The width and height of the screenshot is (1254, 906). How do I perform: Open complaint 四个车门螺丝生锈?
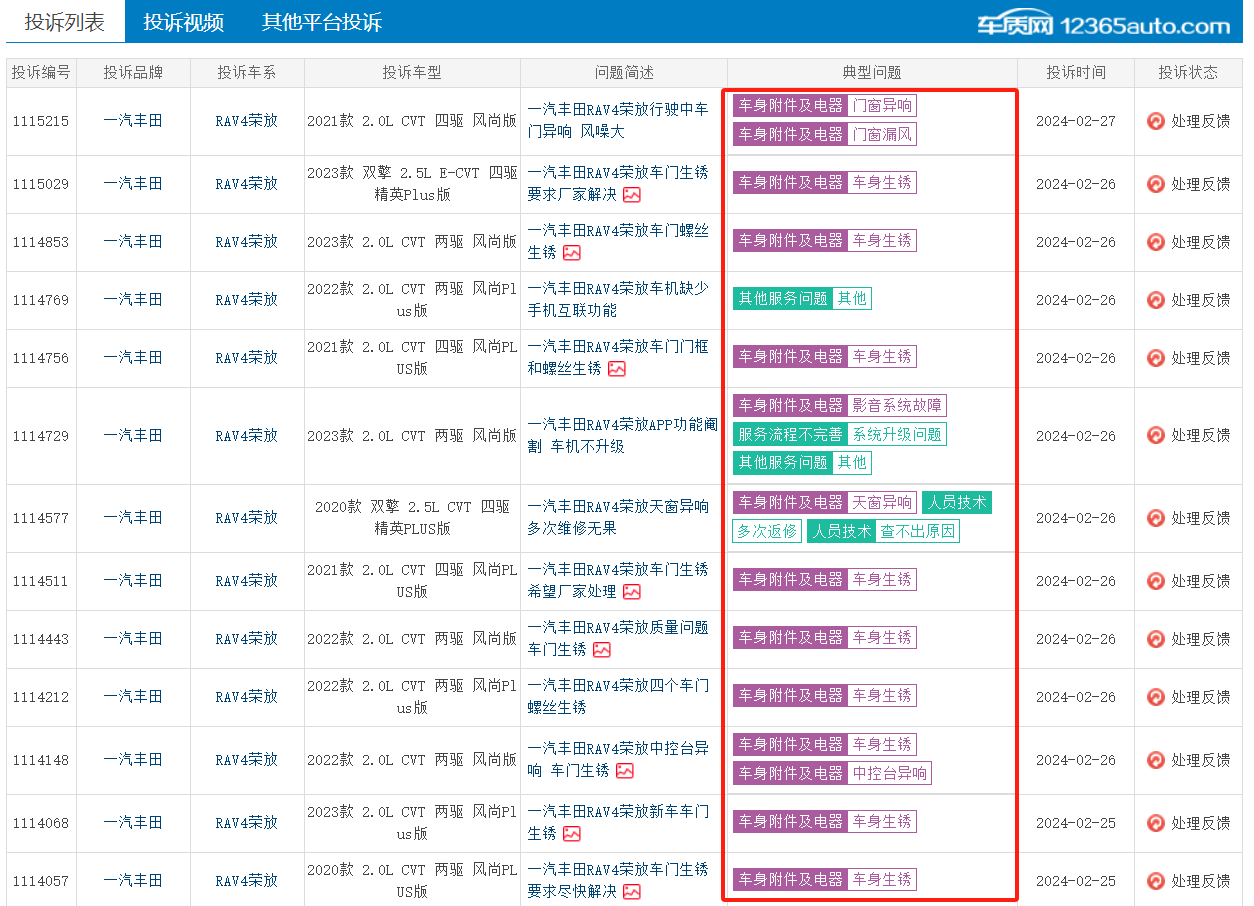618,697
